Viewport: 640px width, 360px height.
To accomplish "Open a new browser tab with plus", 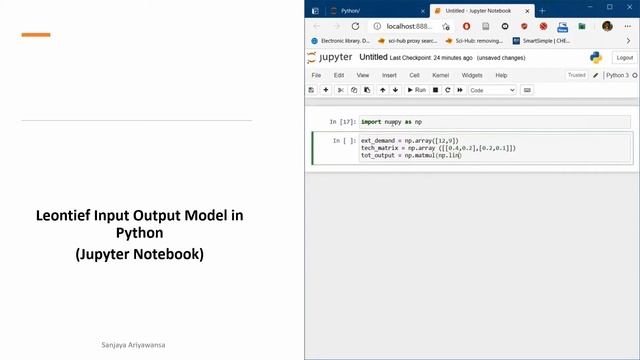I will tap(542, 11).
